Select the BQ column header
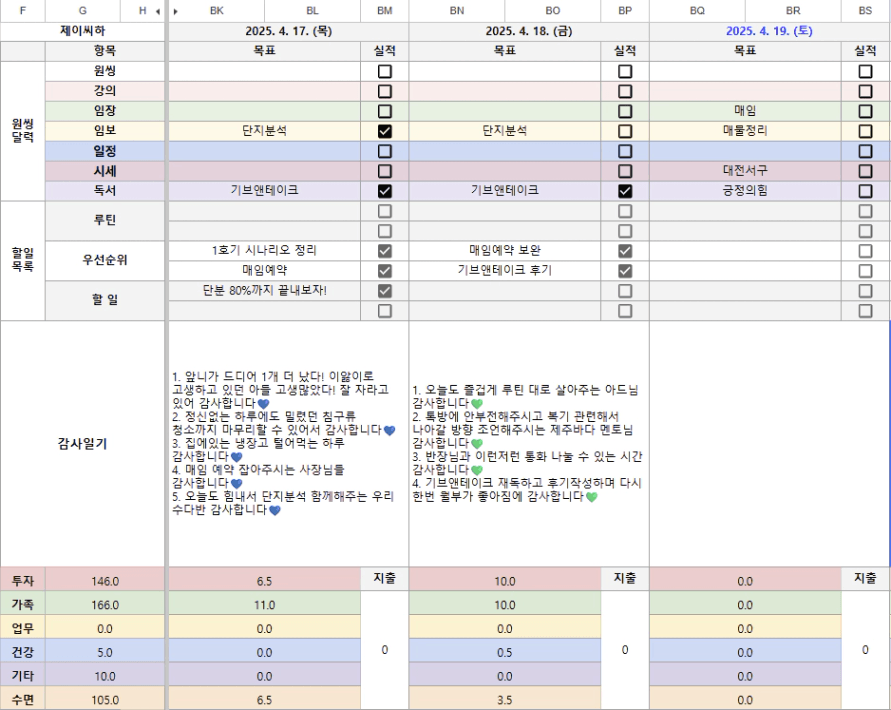Viewport: 891px width, 710px height. pyautogui.click(x=697, y=11)
